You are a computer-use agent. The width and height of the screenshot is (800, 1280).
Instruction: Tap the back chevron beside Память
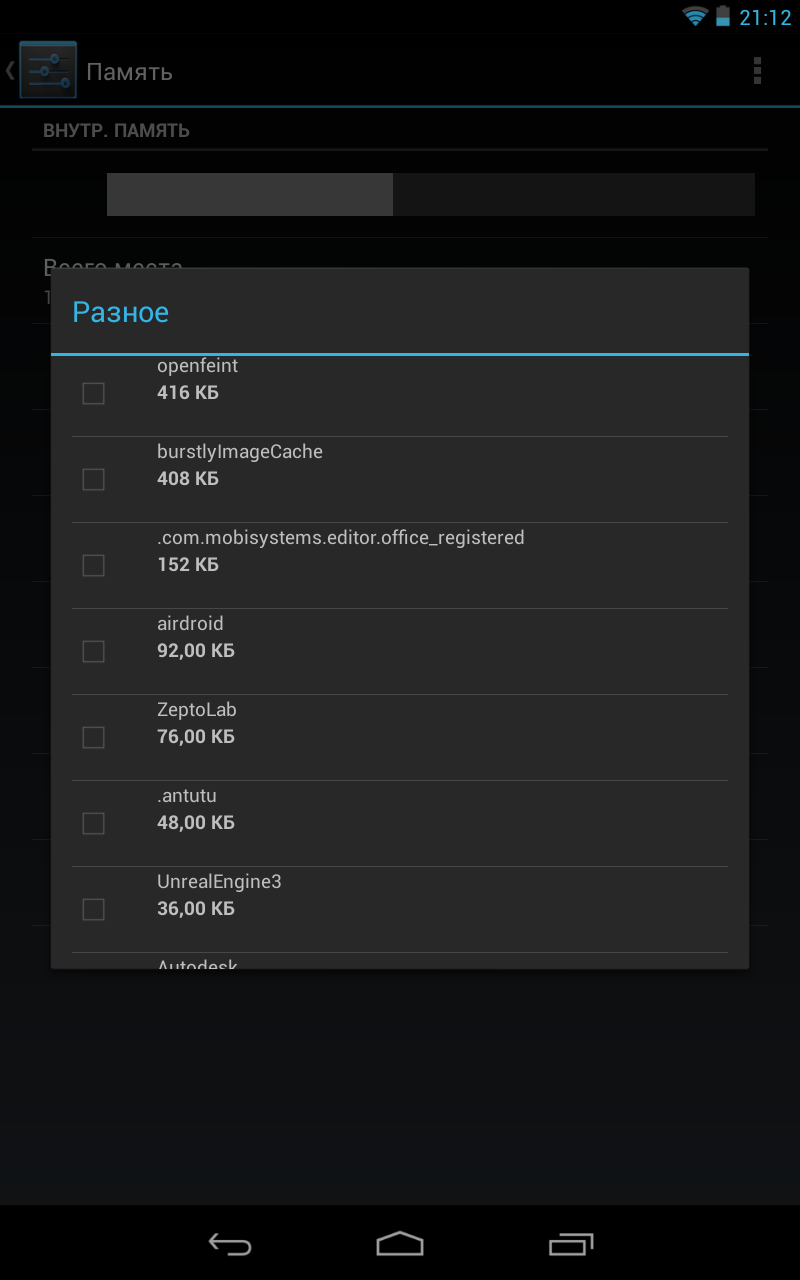(10, 70)
